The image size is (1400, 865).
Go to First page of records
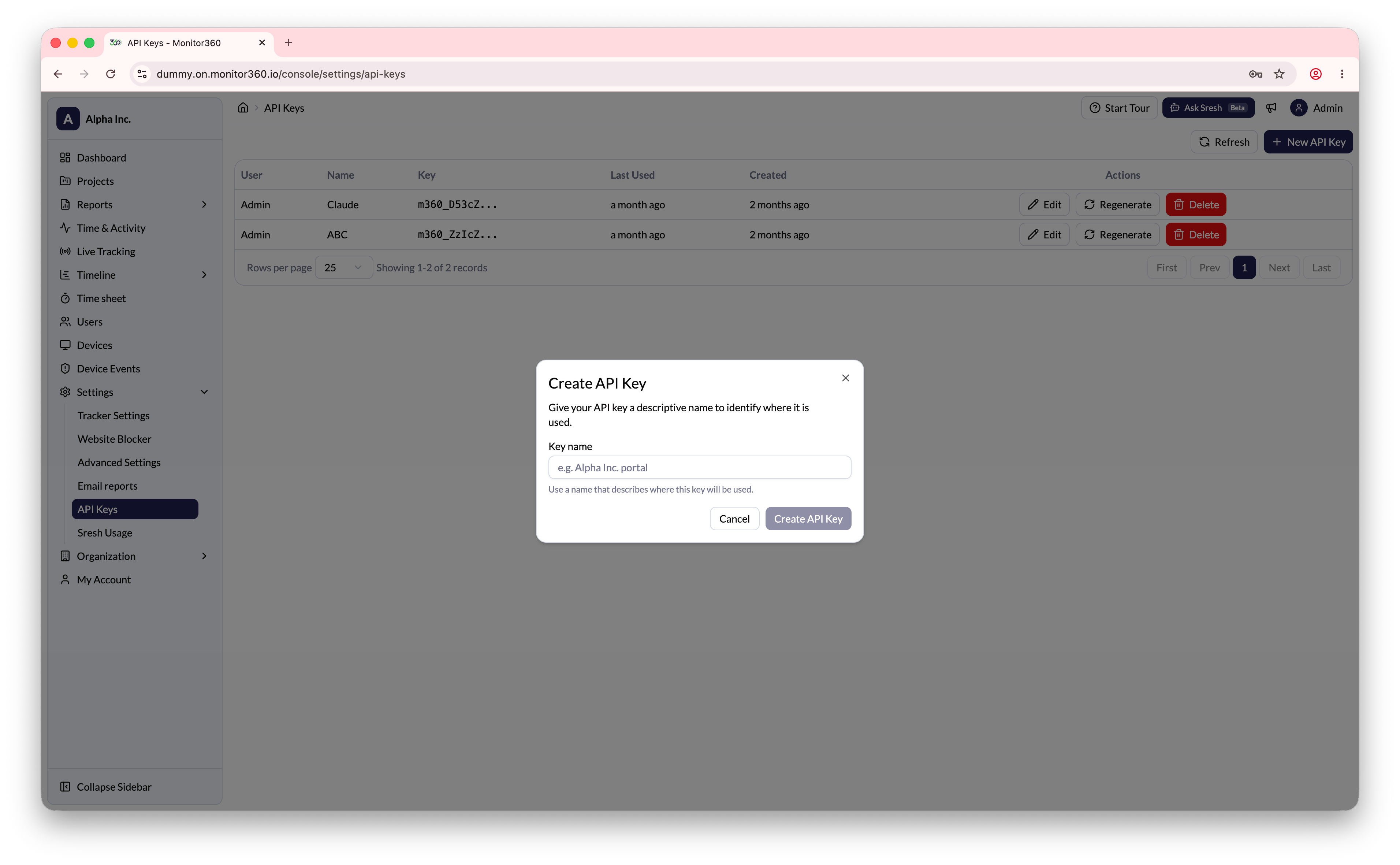point(1167,267)
